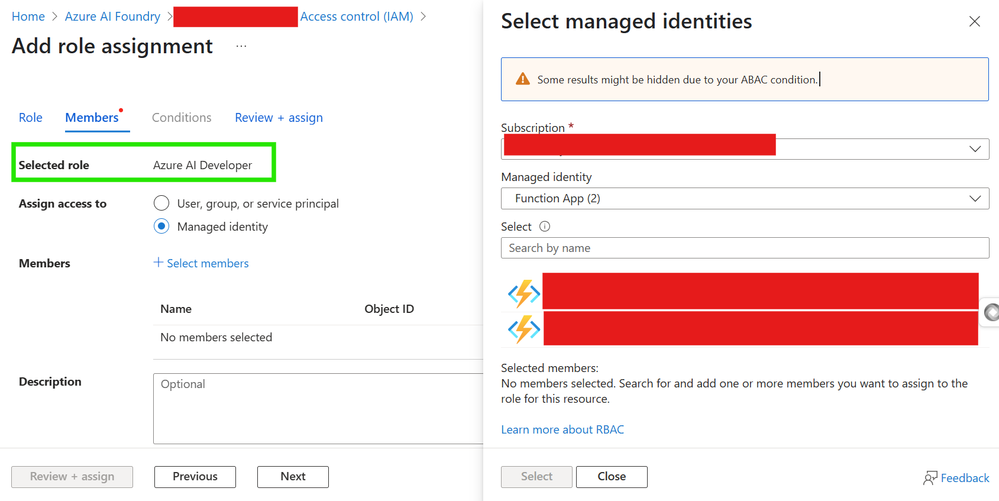This screenshot has width=999, height=501.
Task: Expand the Subscription dropdown
Action: click(745, 149)
